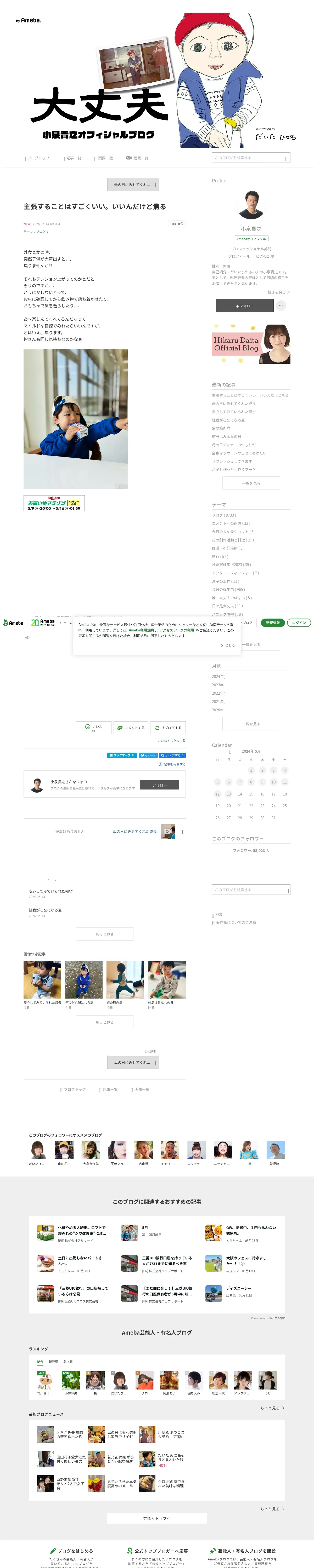Image resolution: width=314 pixels, height=1568 pixels.
Task: Open the child drinking photo in article
Action: (76, 419)
